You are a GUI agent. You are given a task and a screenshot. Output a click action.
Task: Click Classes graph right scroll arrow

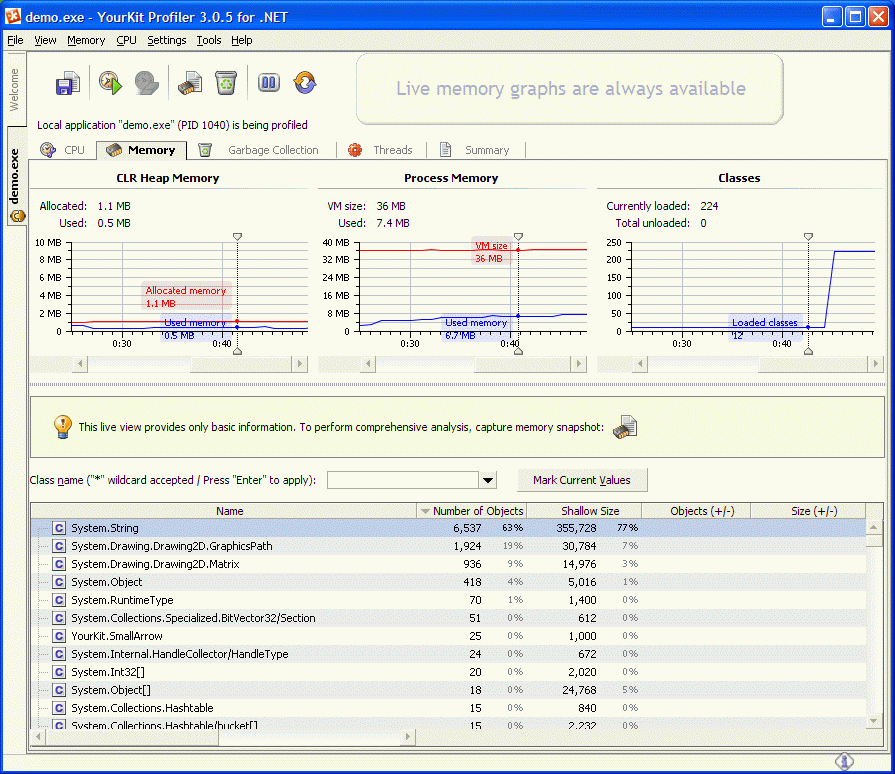(876, 364)
